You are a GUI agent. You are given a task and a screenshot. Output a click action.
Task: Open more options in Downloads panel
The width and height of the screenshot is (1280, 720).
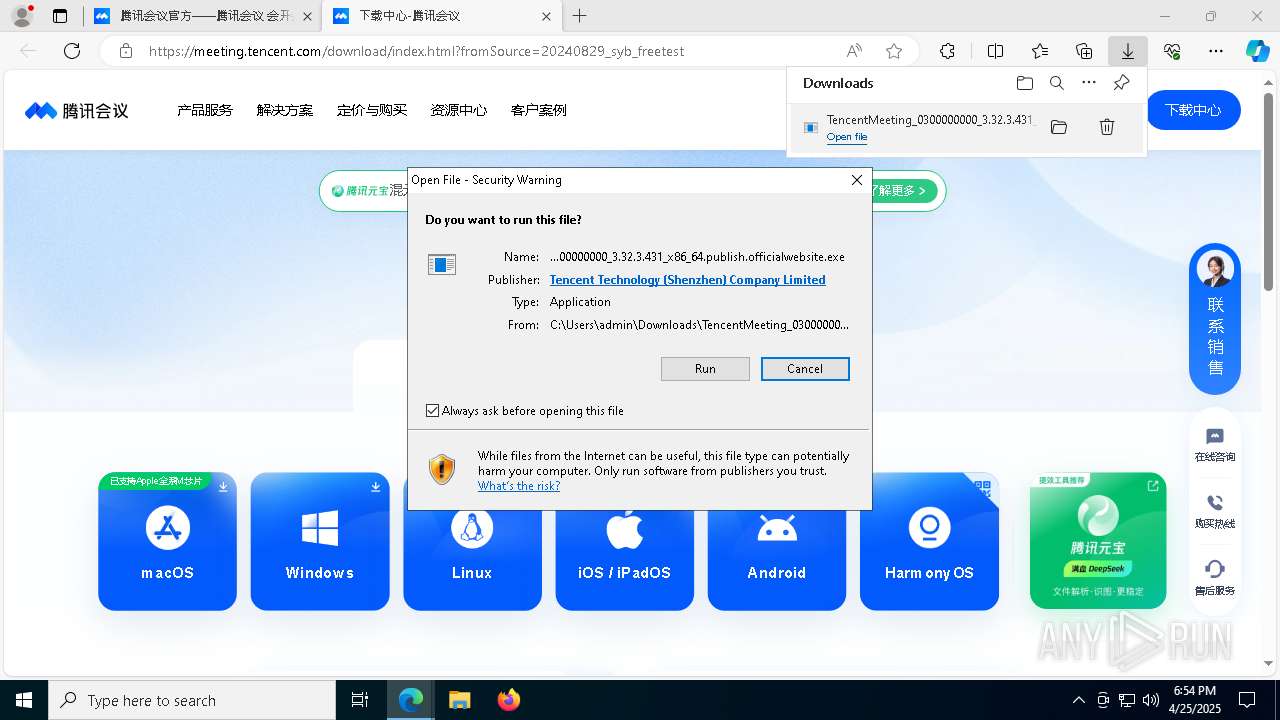(1089, 83)
